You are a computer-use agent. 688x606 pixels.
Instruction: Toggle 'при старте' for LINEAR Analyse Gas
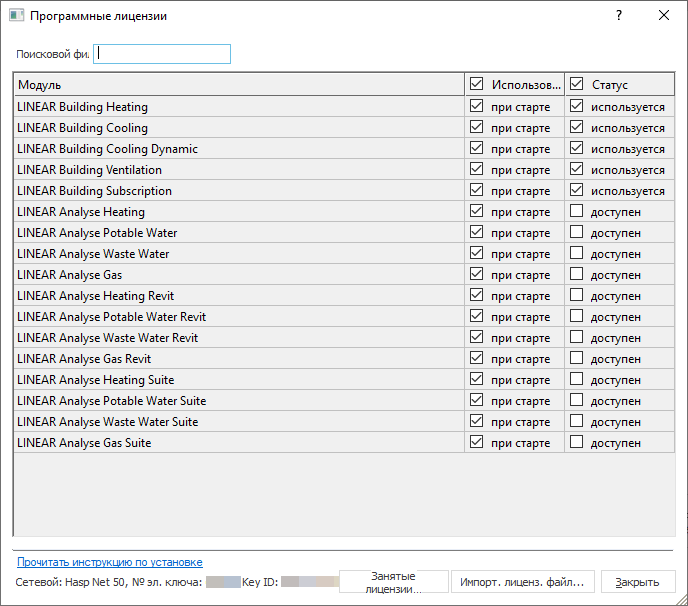click(477, 274)
